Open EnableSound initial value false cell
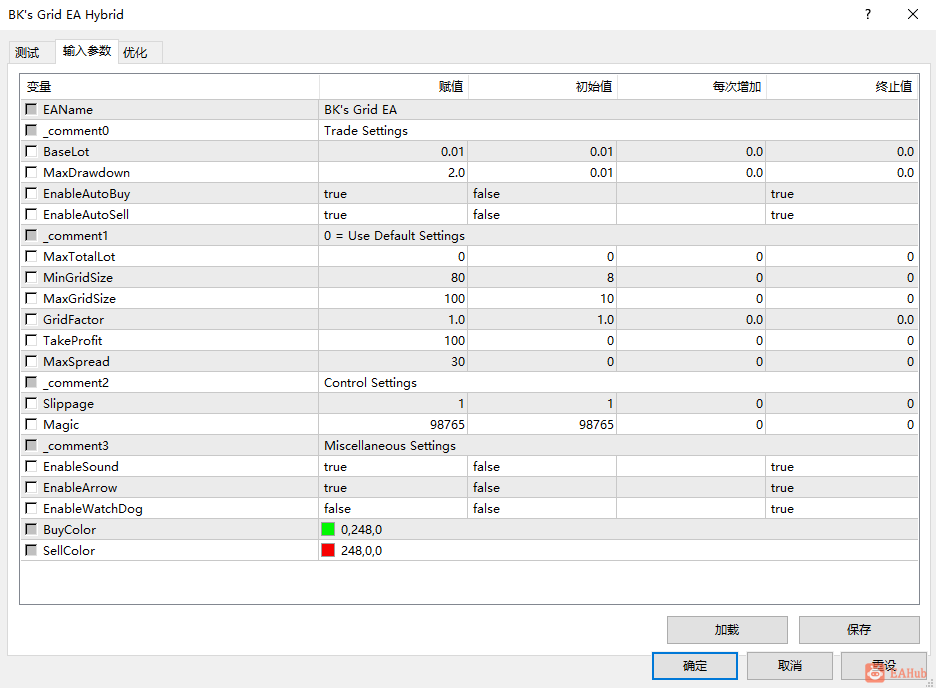Screen dimensions: 936x688 [542, 466]
